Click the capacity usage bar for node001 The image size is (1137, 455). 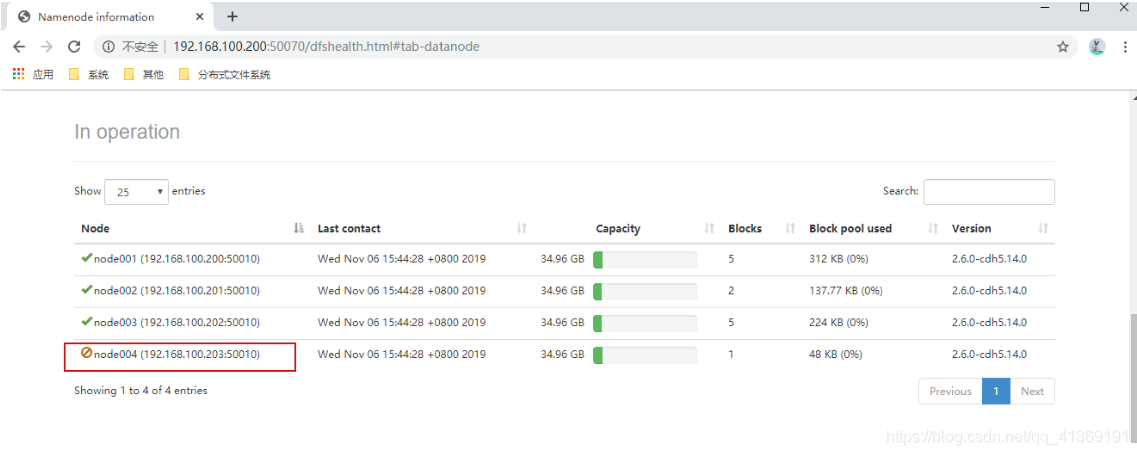[645, 260]
